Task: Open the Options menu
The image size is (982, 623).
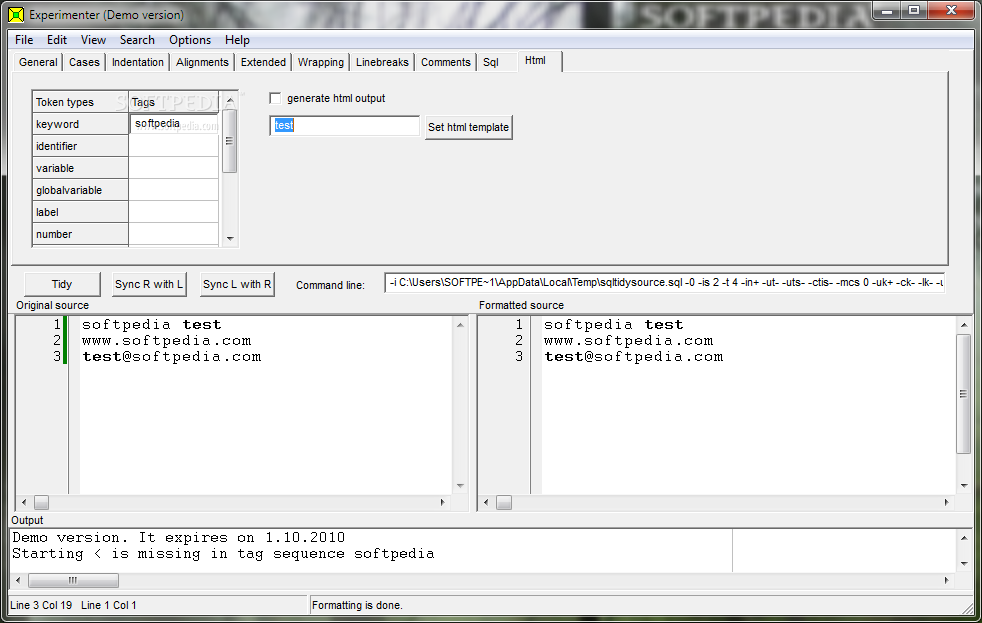Action: coord(190,39)
